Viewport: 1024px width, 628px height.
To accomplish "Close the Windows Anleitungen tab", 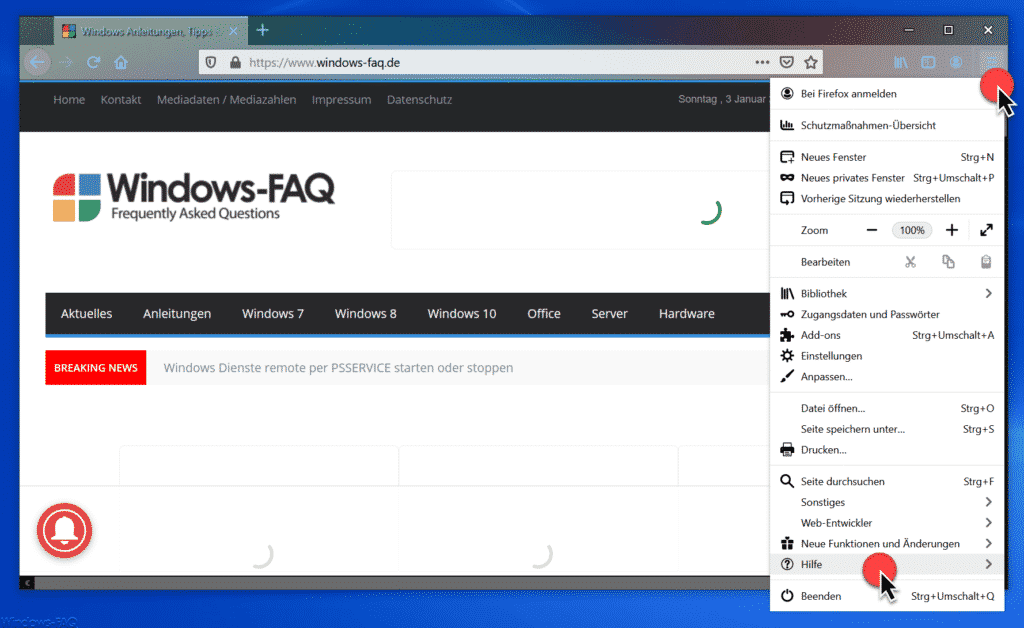I will (x=233, y=31).
